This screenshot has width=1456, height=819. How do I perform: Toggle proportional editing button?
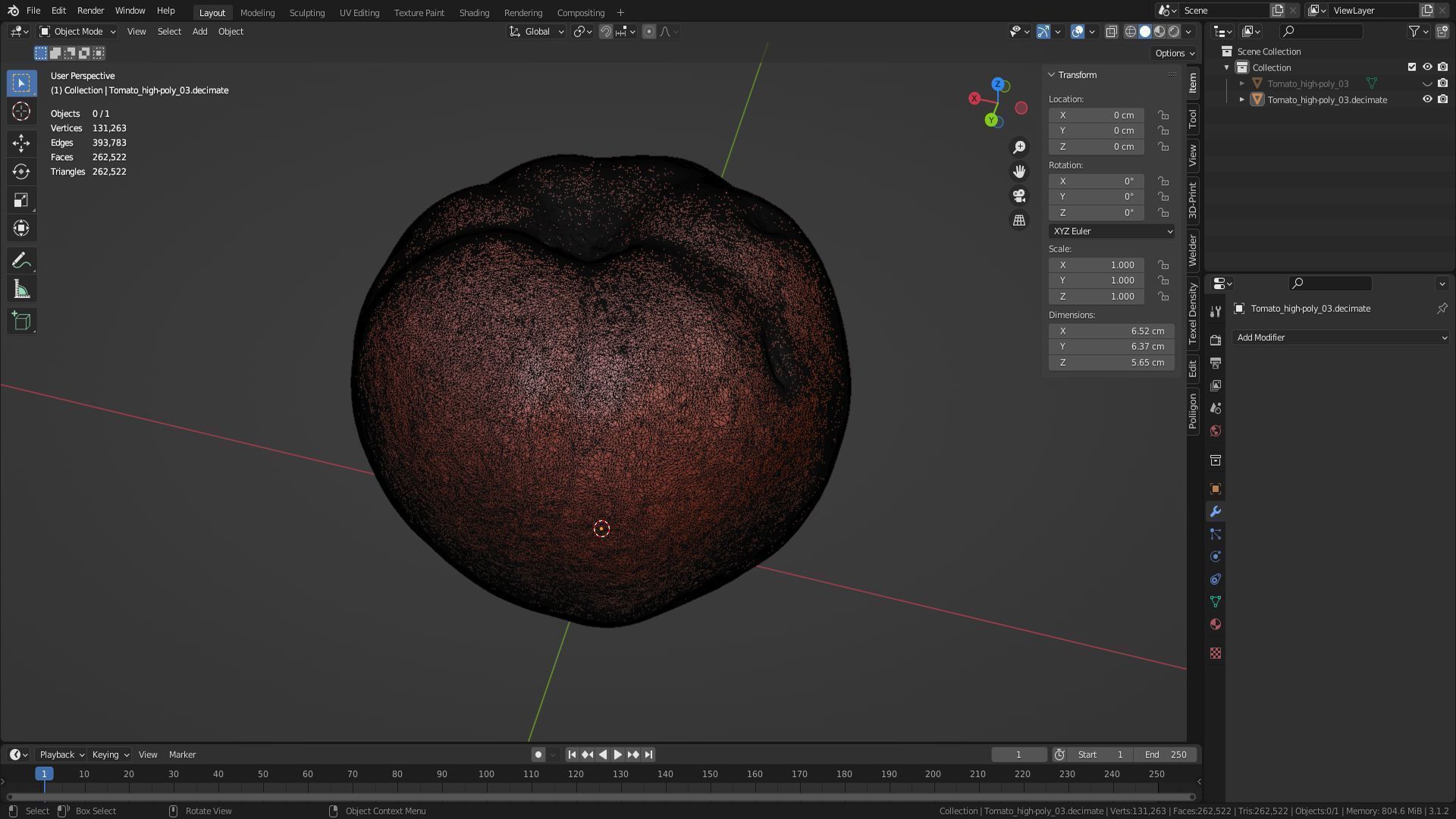[649, 32]
